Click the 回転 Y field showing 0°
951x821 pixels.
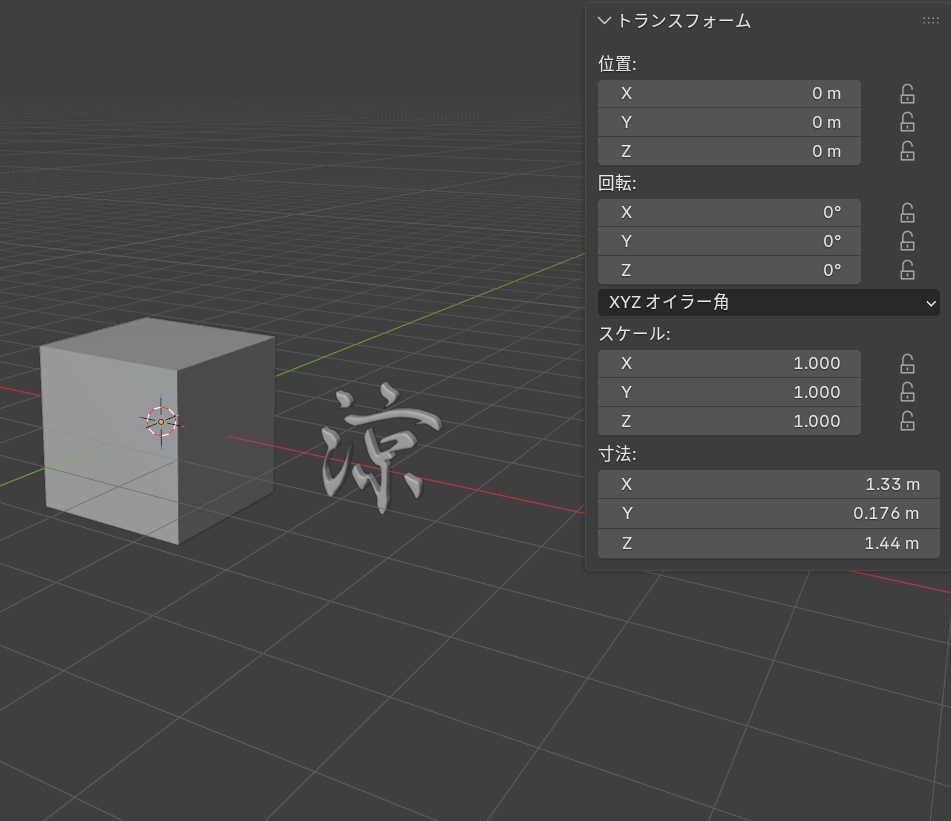tap(729, 241)
